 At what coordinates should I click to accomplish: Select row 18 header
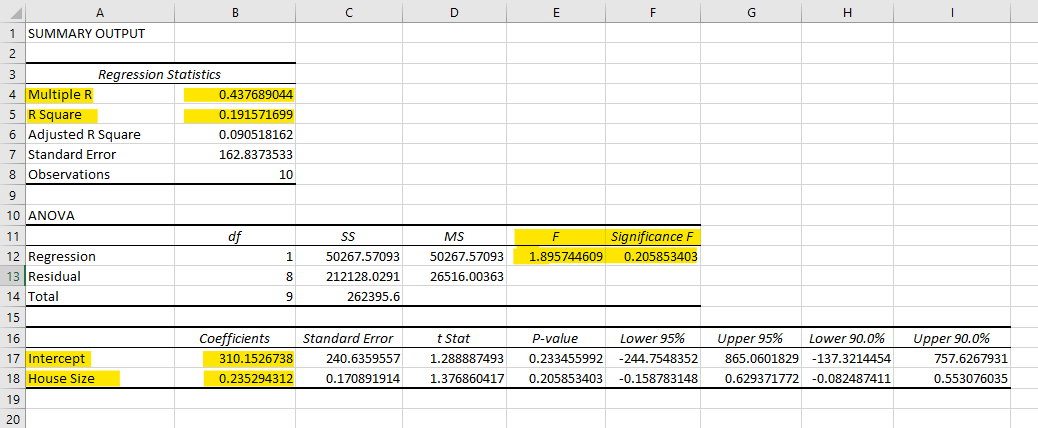(x=11, y=379)
